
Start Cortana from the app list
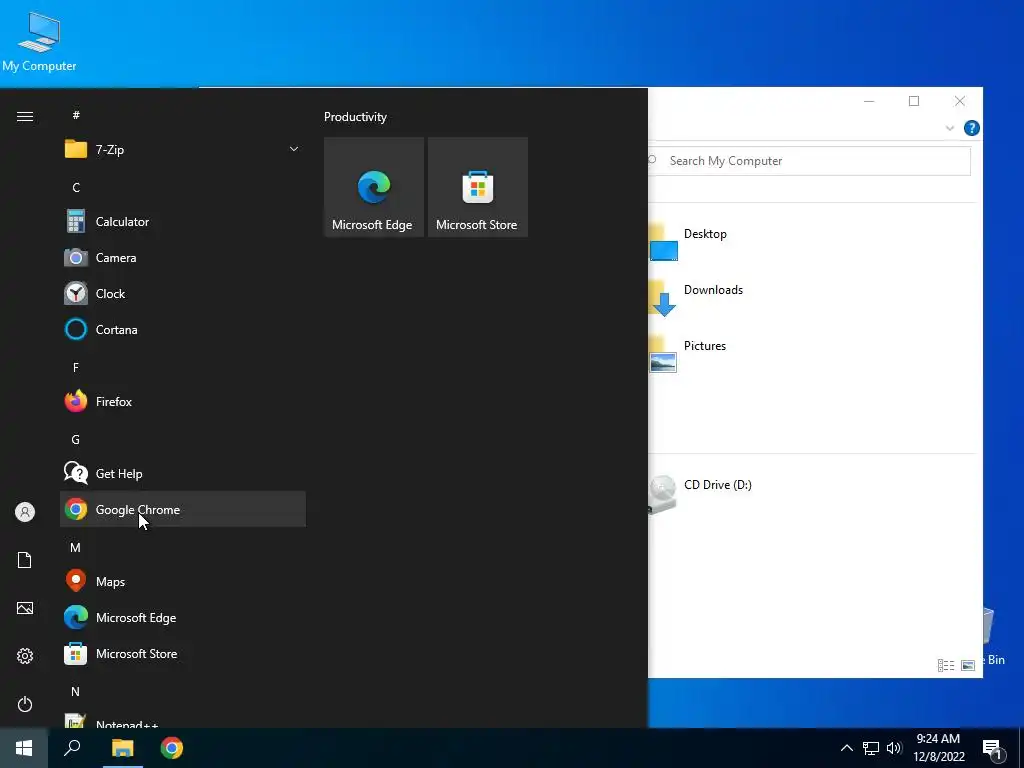click(x=183, y=329)
